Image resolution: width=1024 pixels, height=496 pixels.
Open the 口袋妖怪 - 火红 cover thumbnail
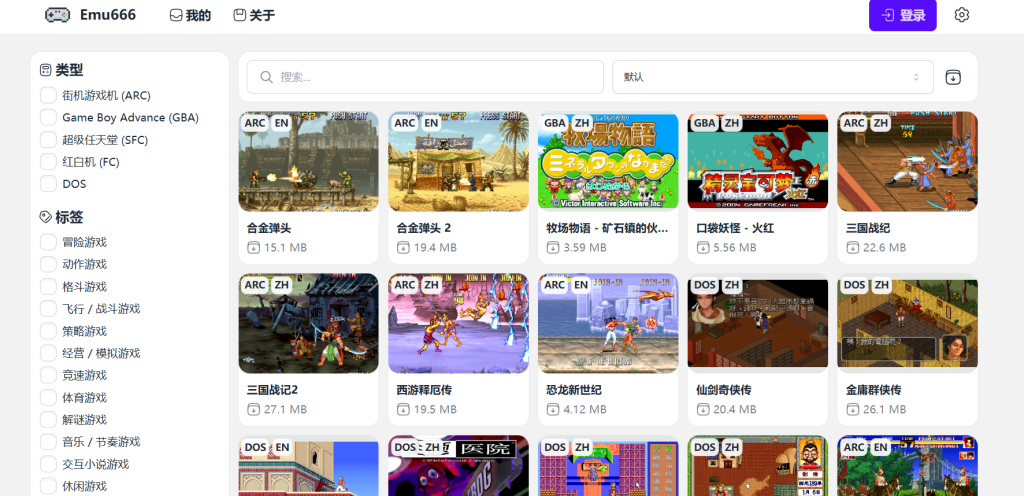[758, 161]
